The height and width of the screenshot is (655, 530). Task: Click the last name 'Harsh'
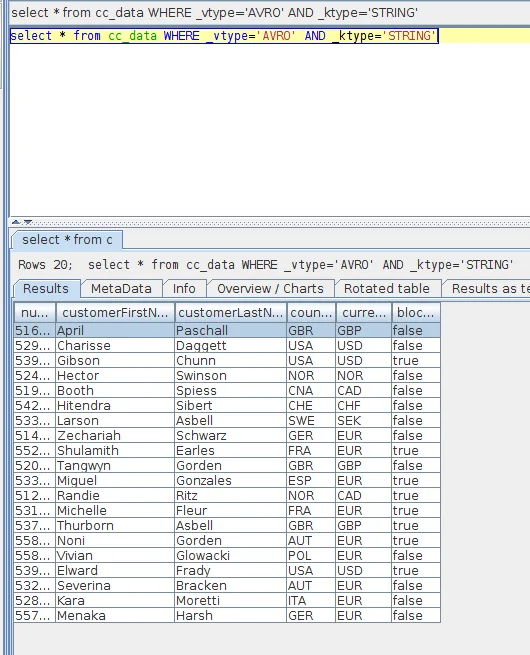click(x=231, y=616)
